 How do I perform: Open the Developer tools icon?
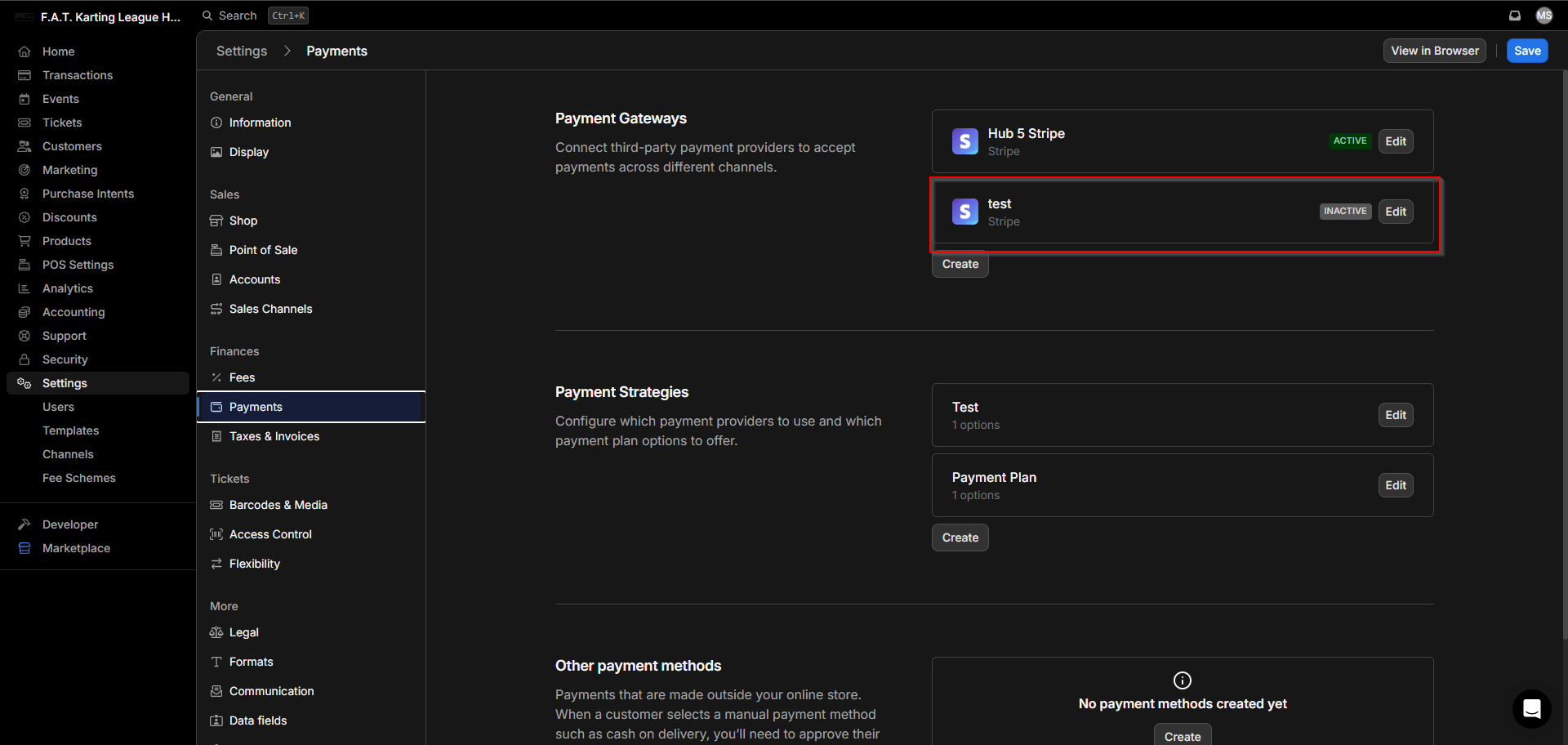(x=24, y=524)
